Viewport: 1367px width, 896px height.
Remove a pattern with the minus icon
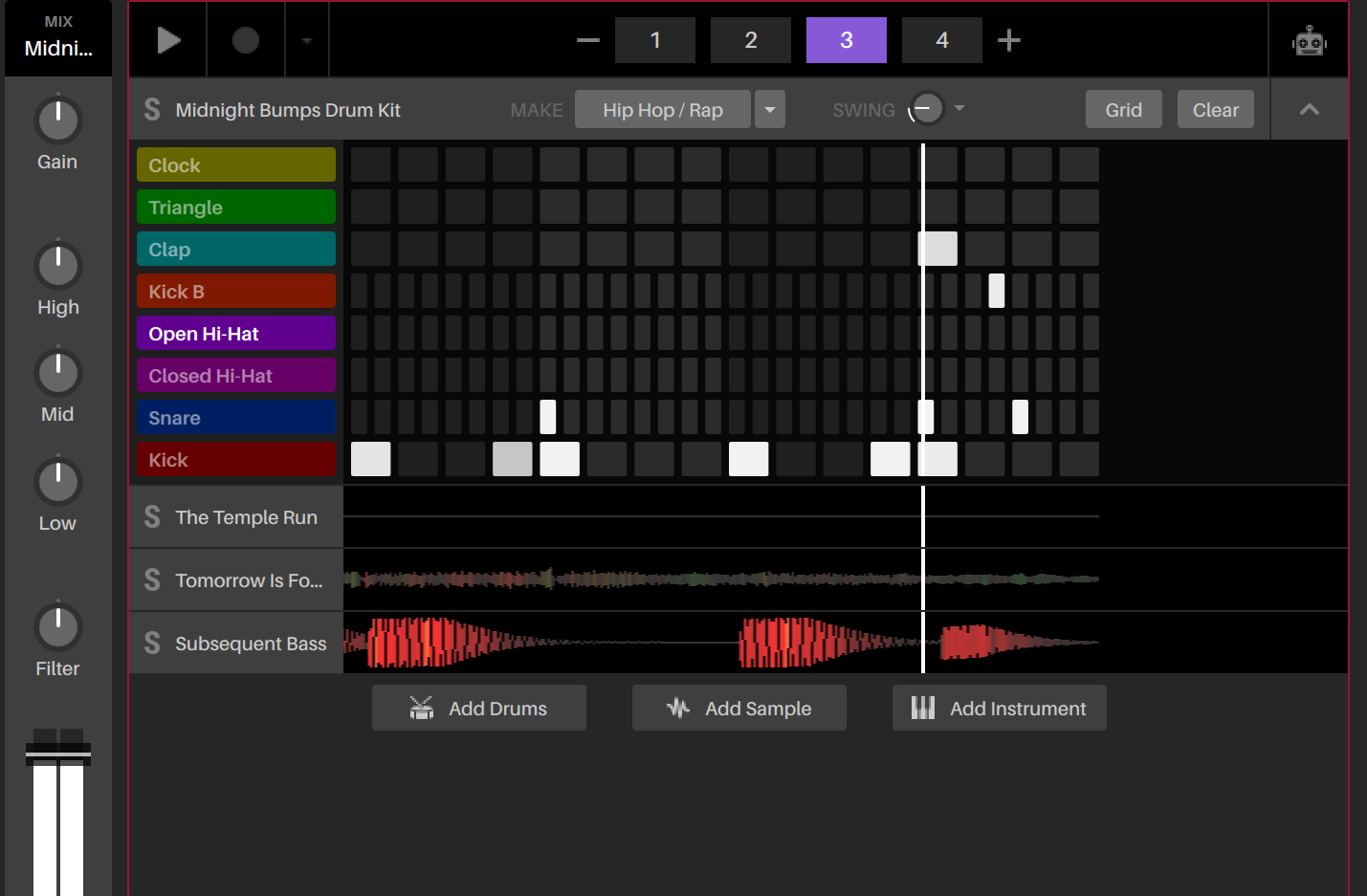coord(588,40)
